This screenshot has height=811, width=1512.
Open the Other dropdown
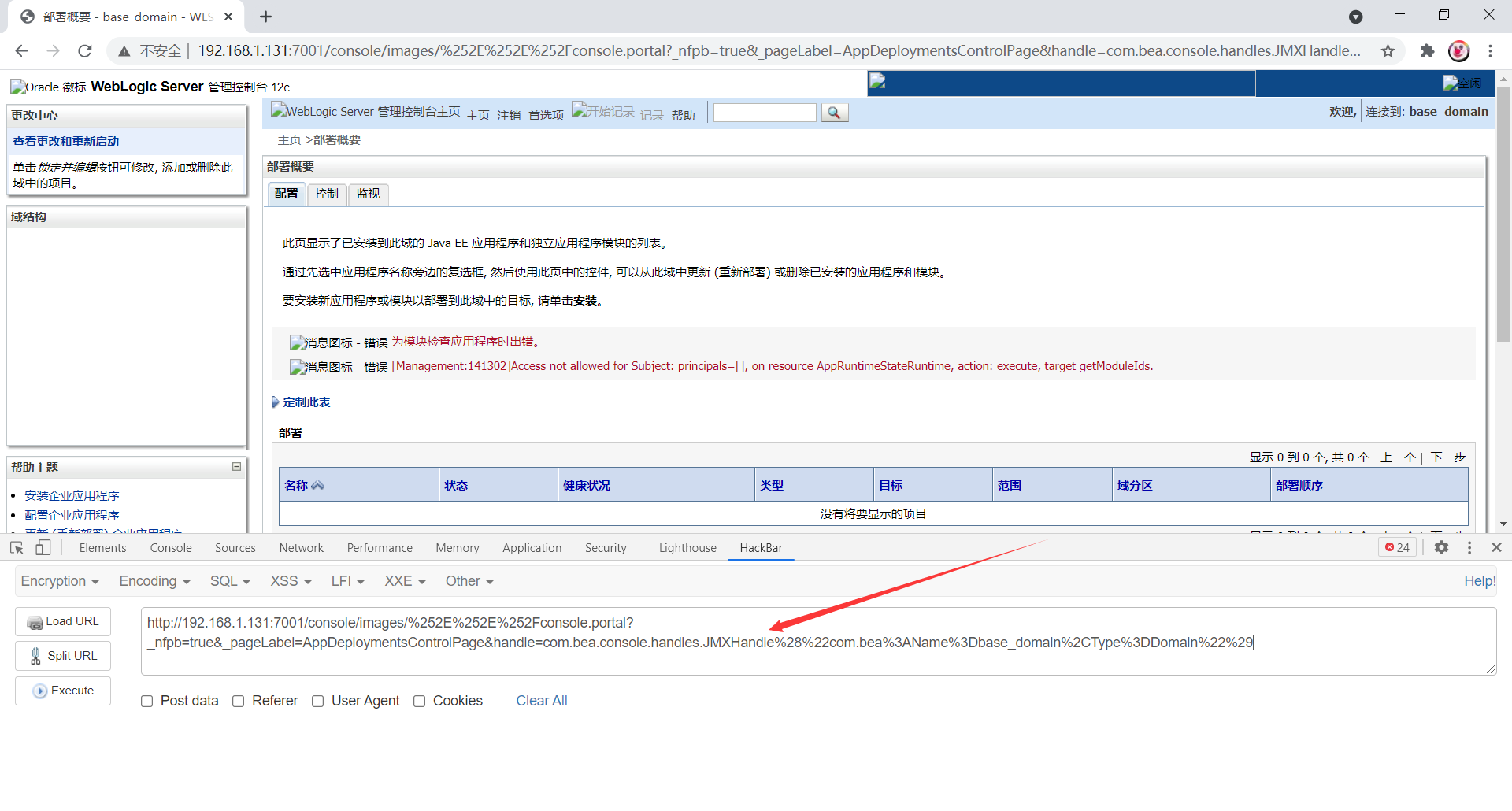pos(469,581)
